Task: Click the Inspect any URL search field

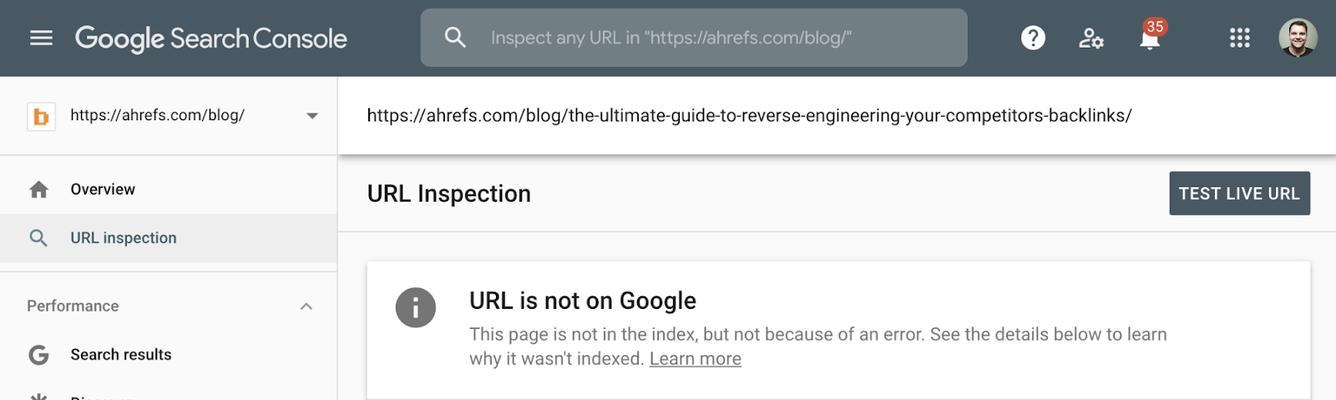Action: [x=694, y=38]
